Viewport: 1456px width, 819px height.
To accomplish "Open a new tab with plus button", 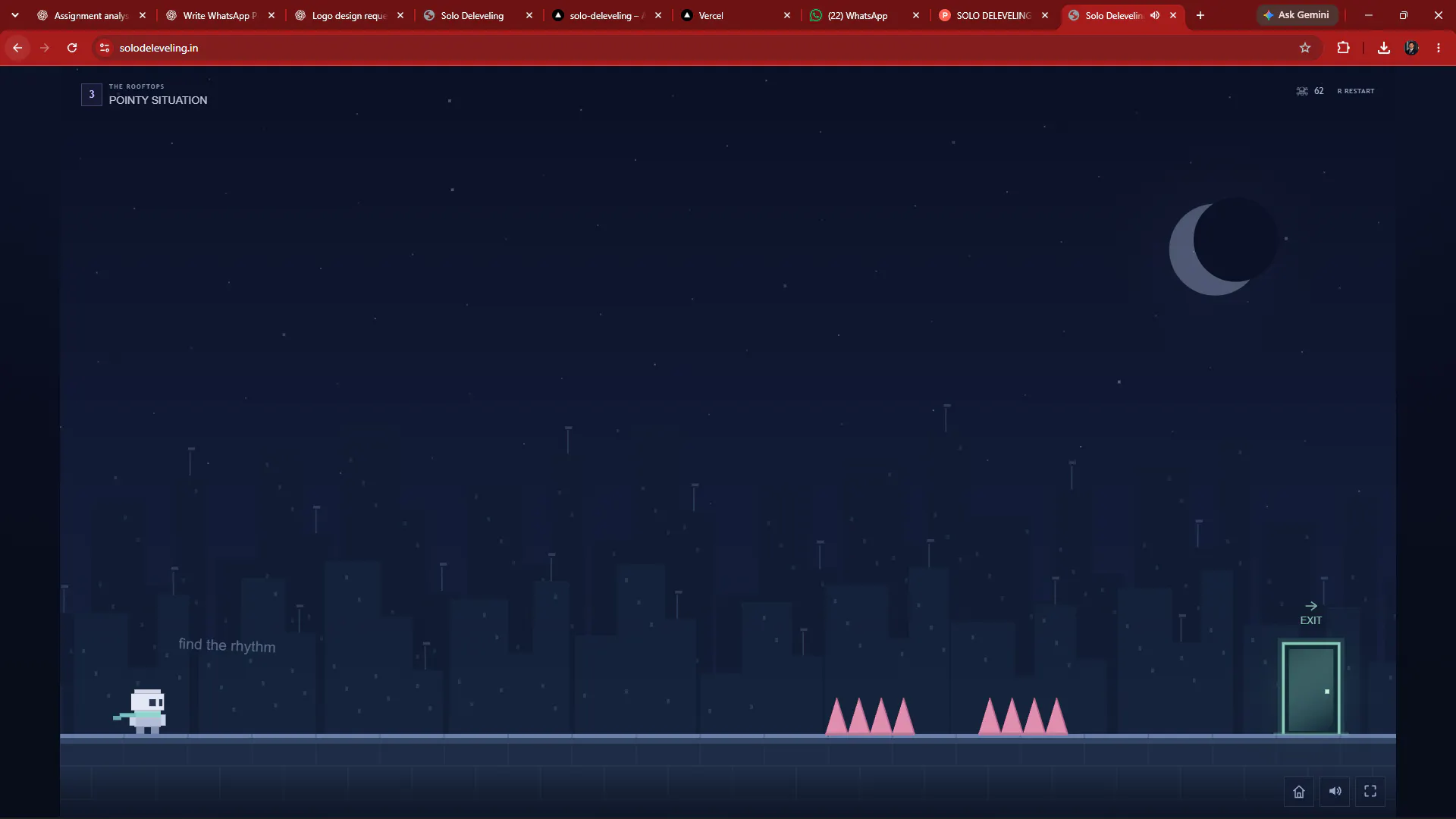I will pos(1200,15).
